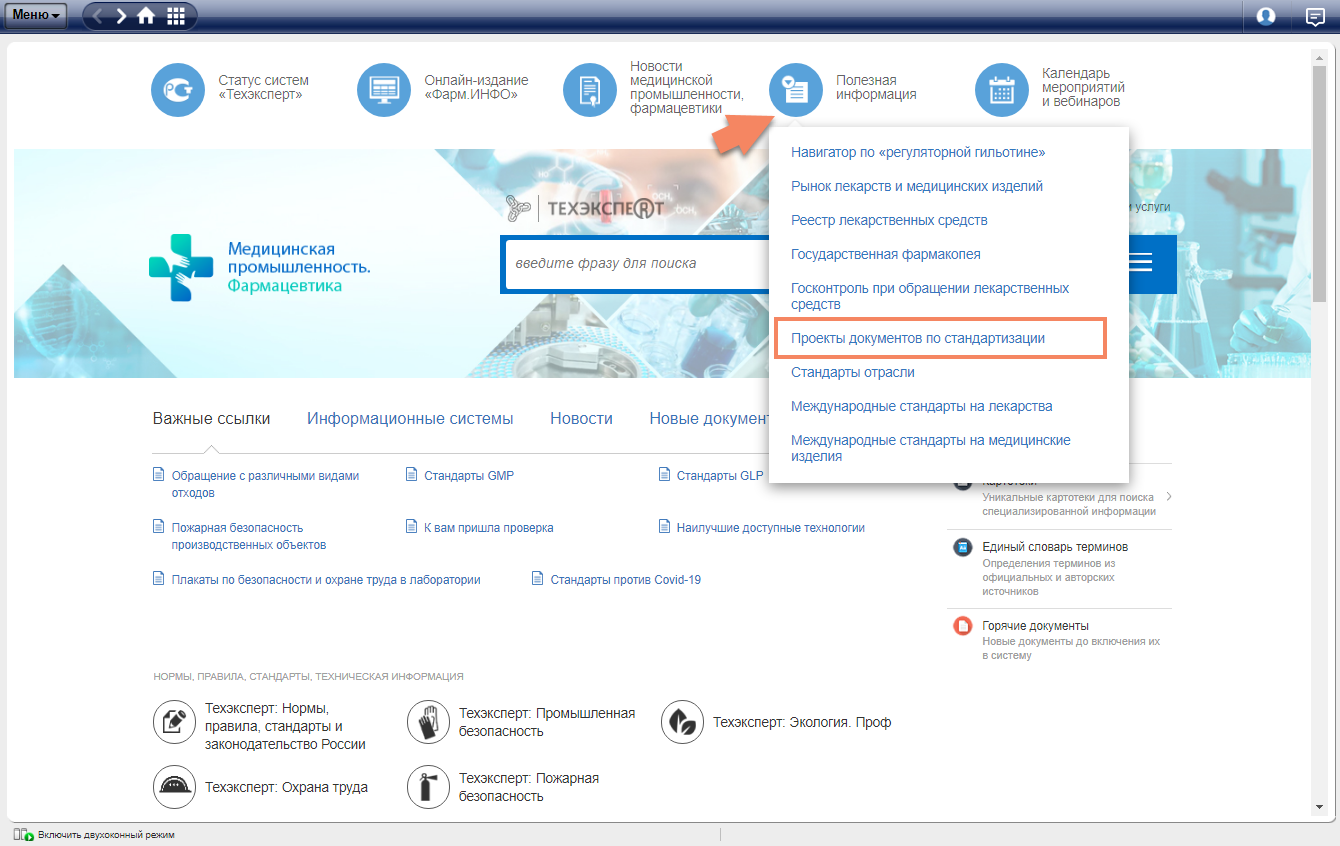The width and height of the screenshot is (1340, 846).
Task: Switch to Информационные системы tab
Action: pos(410,418)
